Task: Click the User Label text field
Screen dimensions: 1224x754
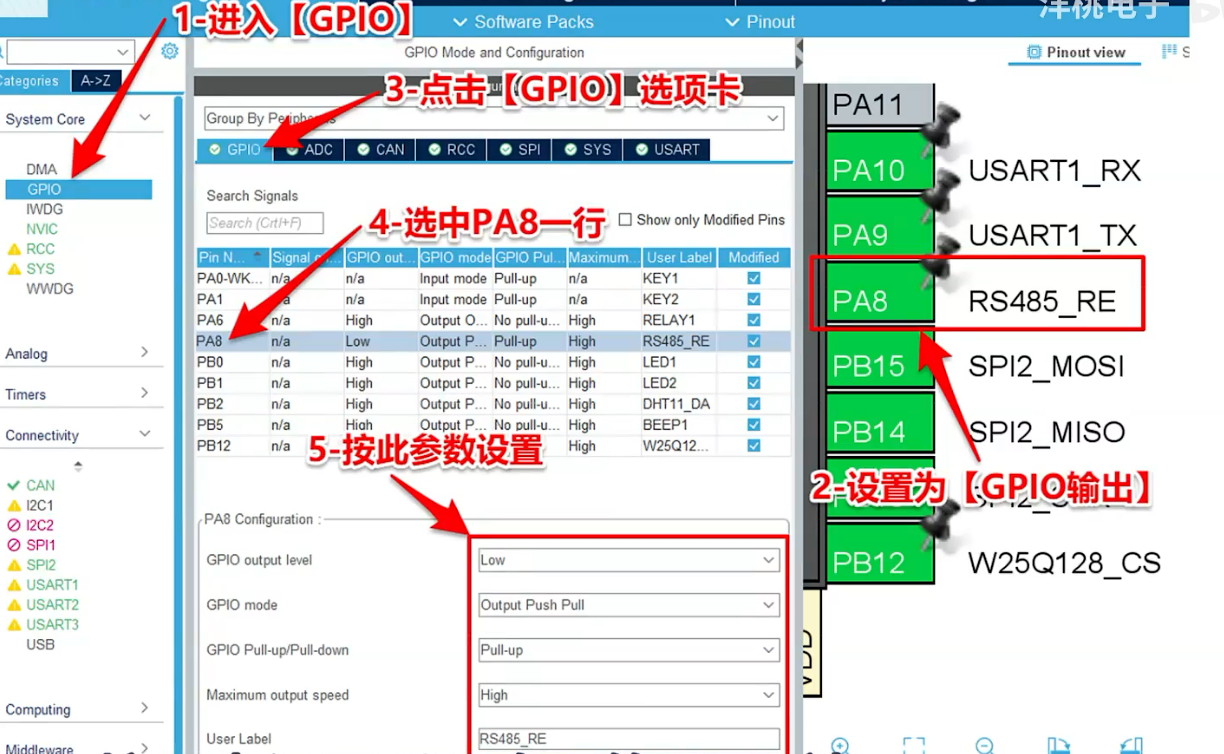Action: point(628,739)
